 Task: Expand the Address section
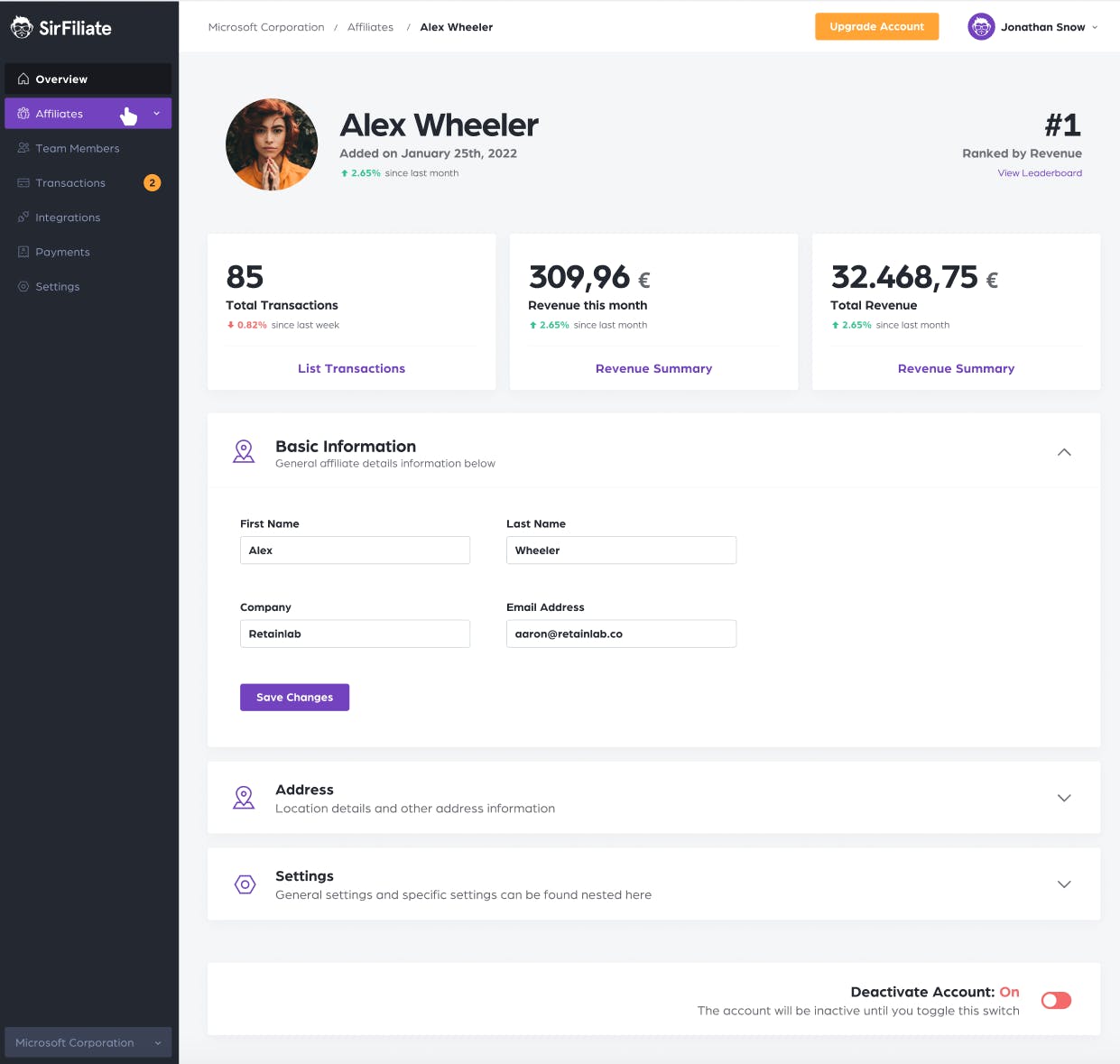pos(1064,798)
